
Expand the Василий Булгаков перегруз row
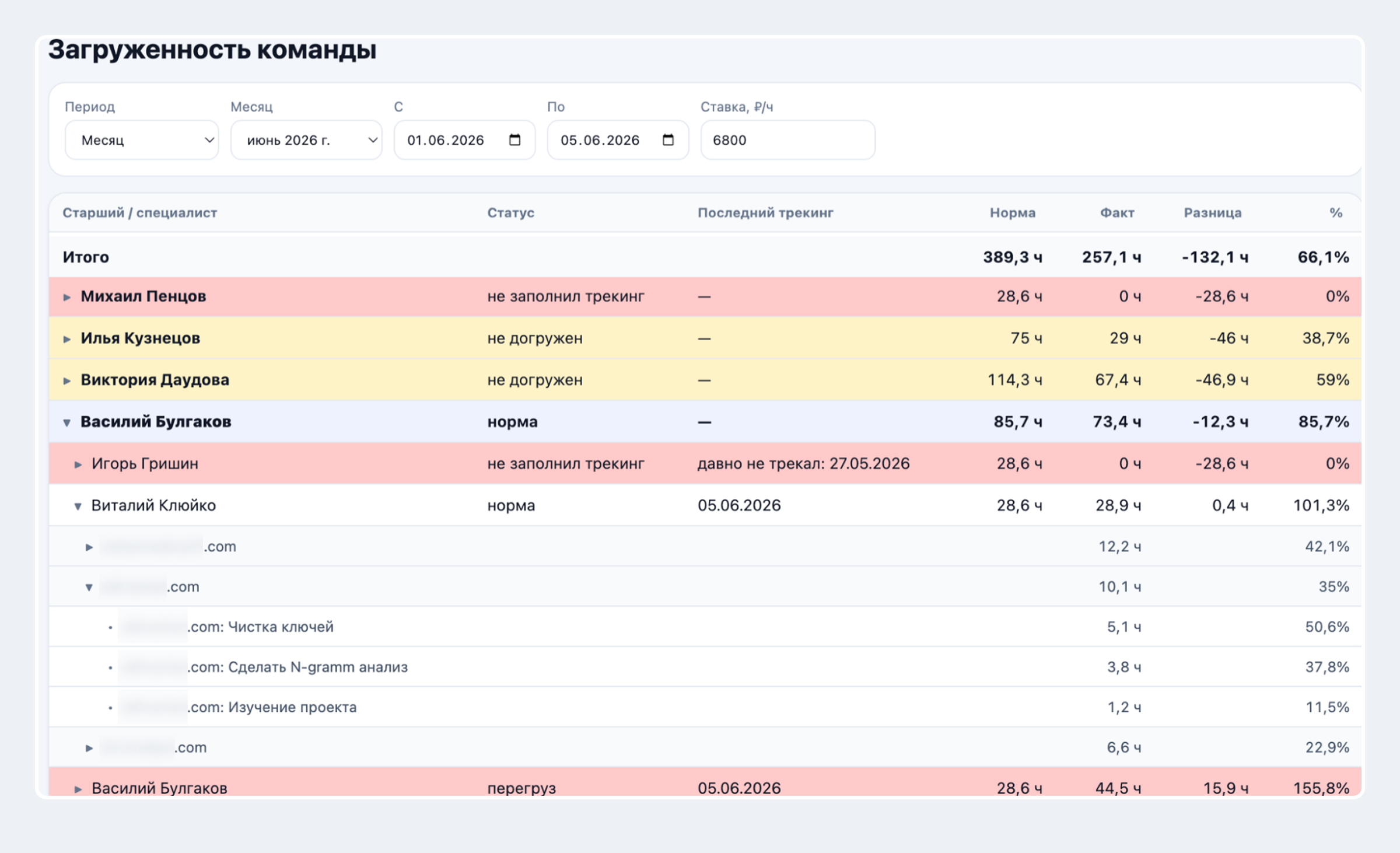coord(78,789)
